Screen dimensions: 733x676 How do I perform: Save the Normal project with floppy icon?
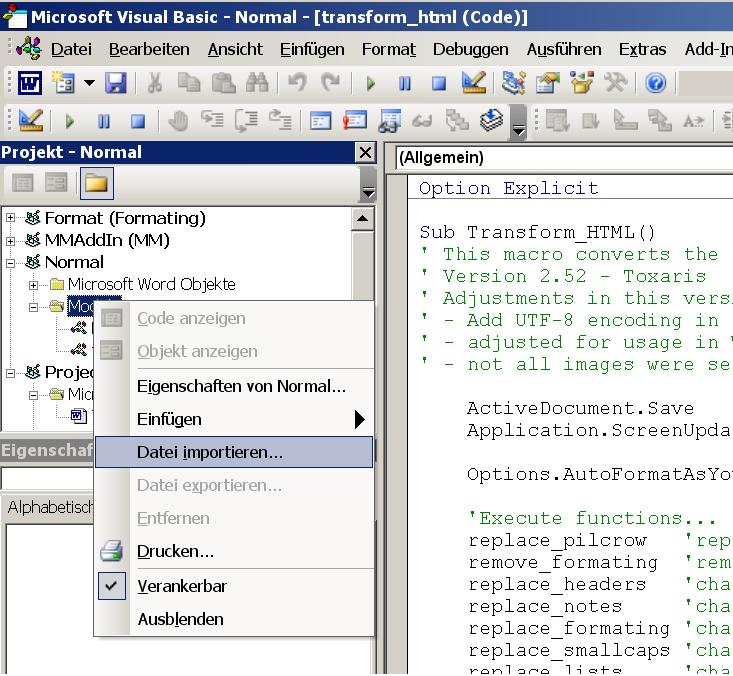coord(116,84)
